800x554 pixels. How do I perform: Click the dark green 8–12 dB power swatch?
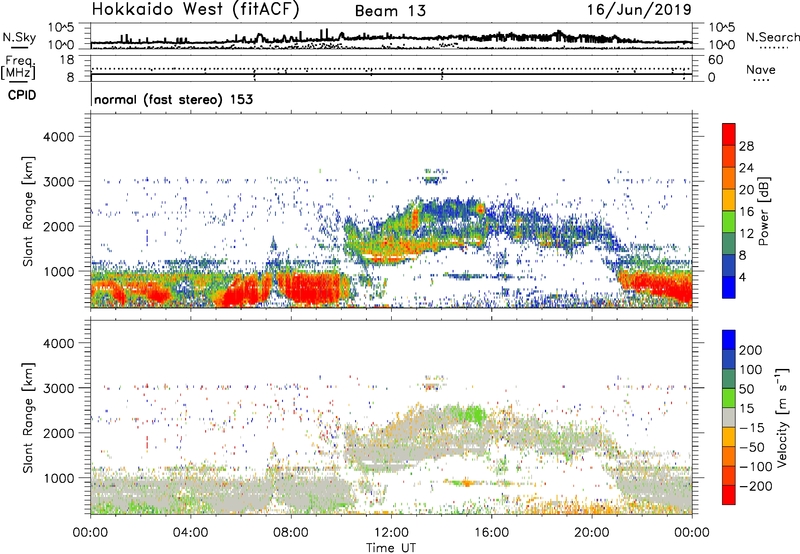729,244
